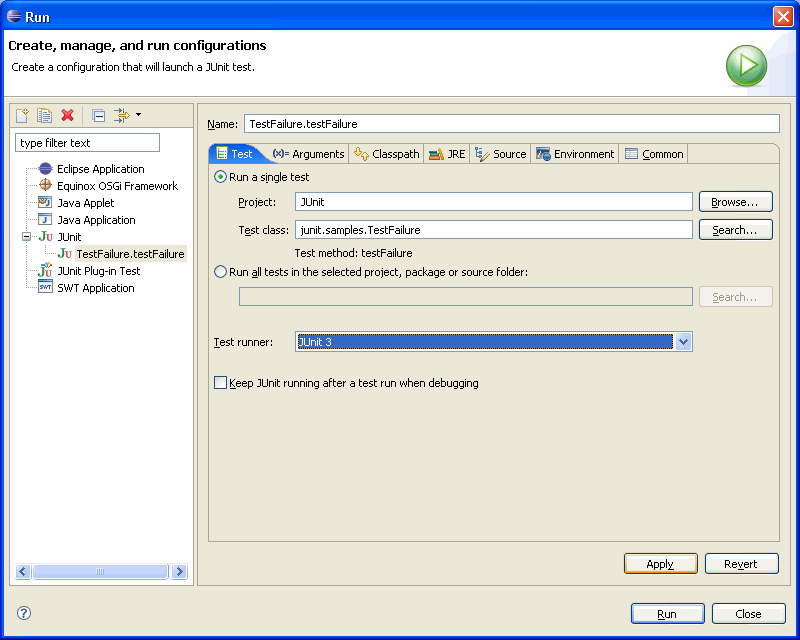Open the Environment tab

pyautogui.click(x=575, y=154)
